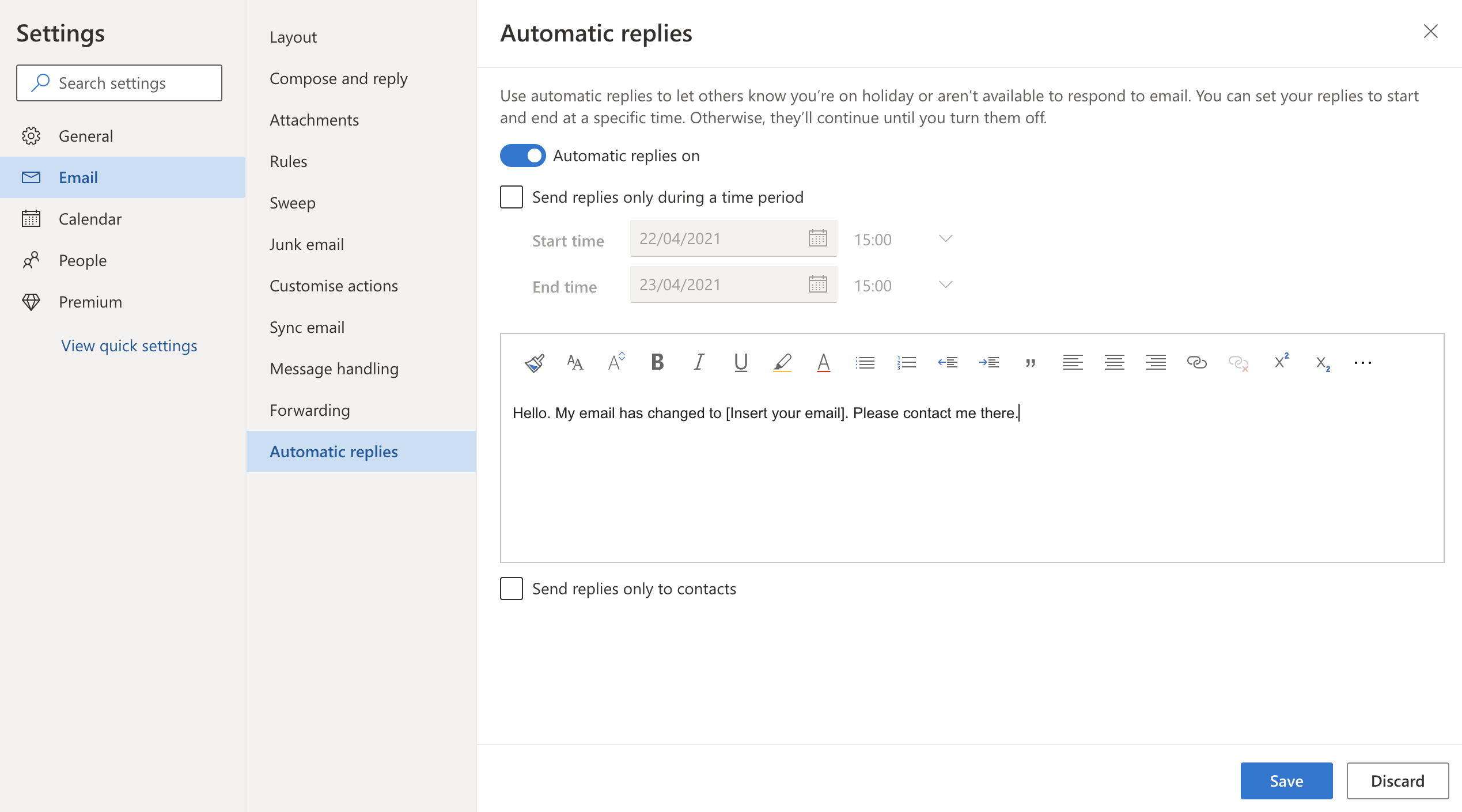
Task: Select Email settings category
Action: [x=123, y=177]
